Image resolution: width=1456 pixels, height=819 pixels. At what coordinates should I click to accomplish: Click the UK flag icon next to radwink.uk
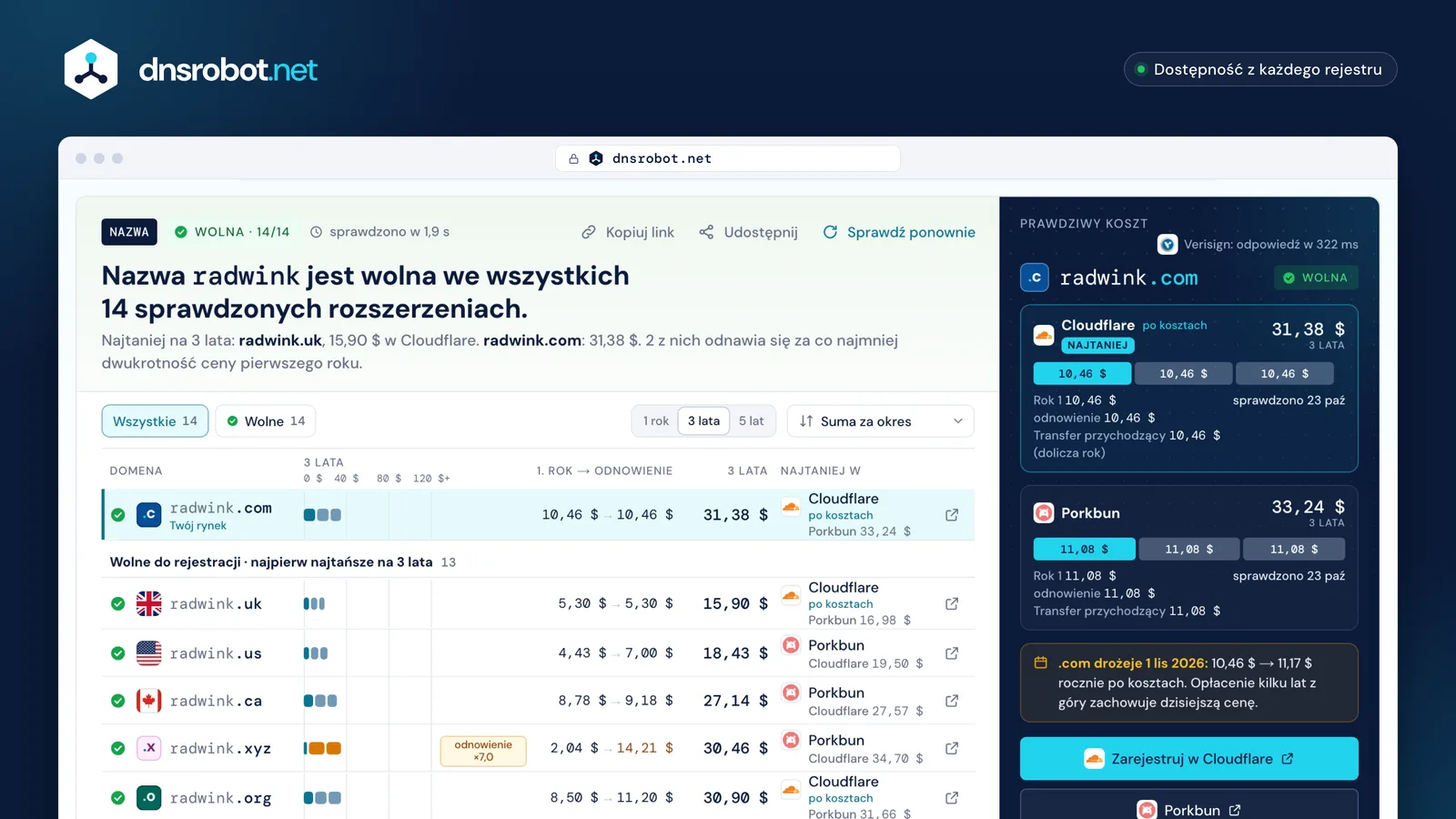[149, 604]
